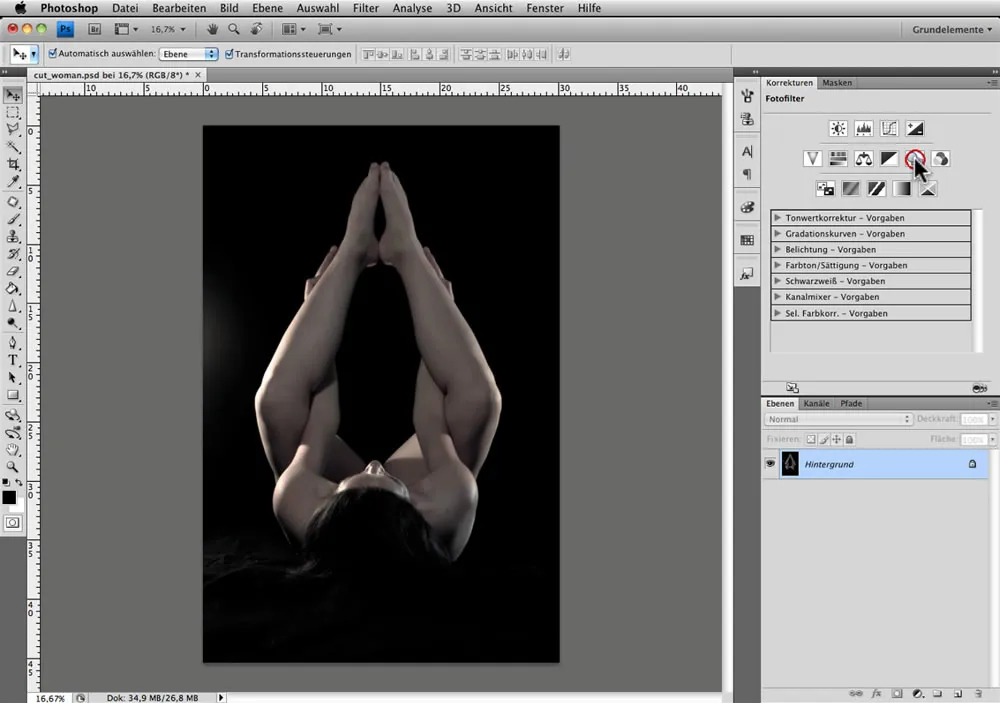Click the black foreground color swatch
The height and width of the screenshot is (703, 1000).
point(9,497)
